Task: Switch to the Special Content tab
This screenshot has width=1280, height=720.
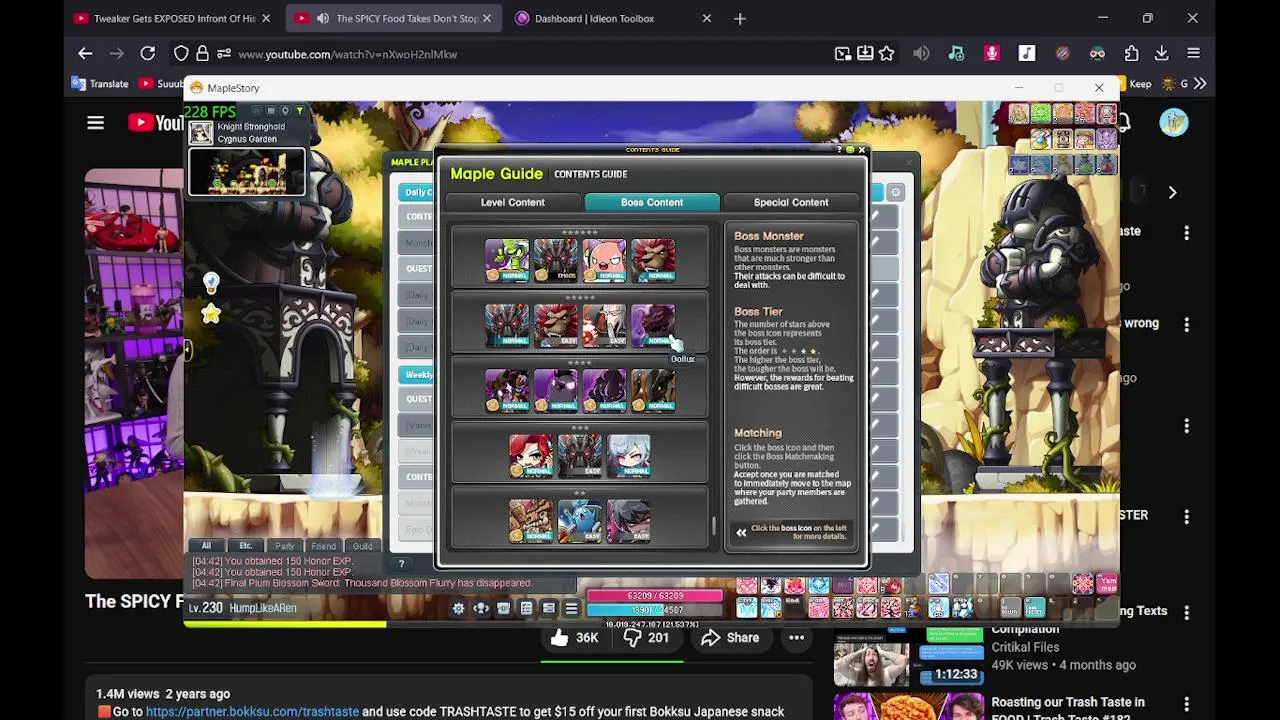Action: 791,202
